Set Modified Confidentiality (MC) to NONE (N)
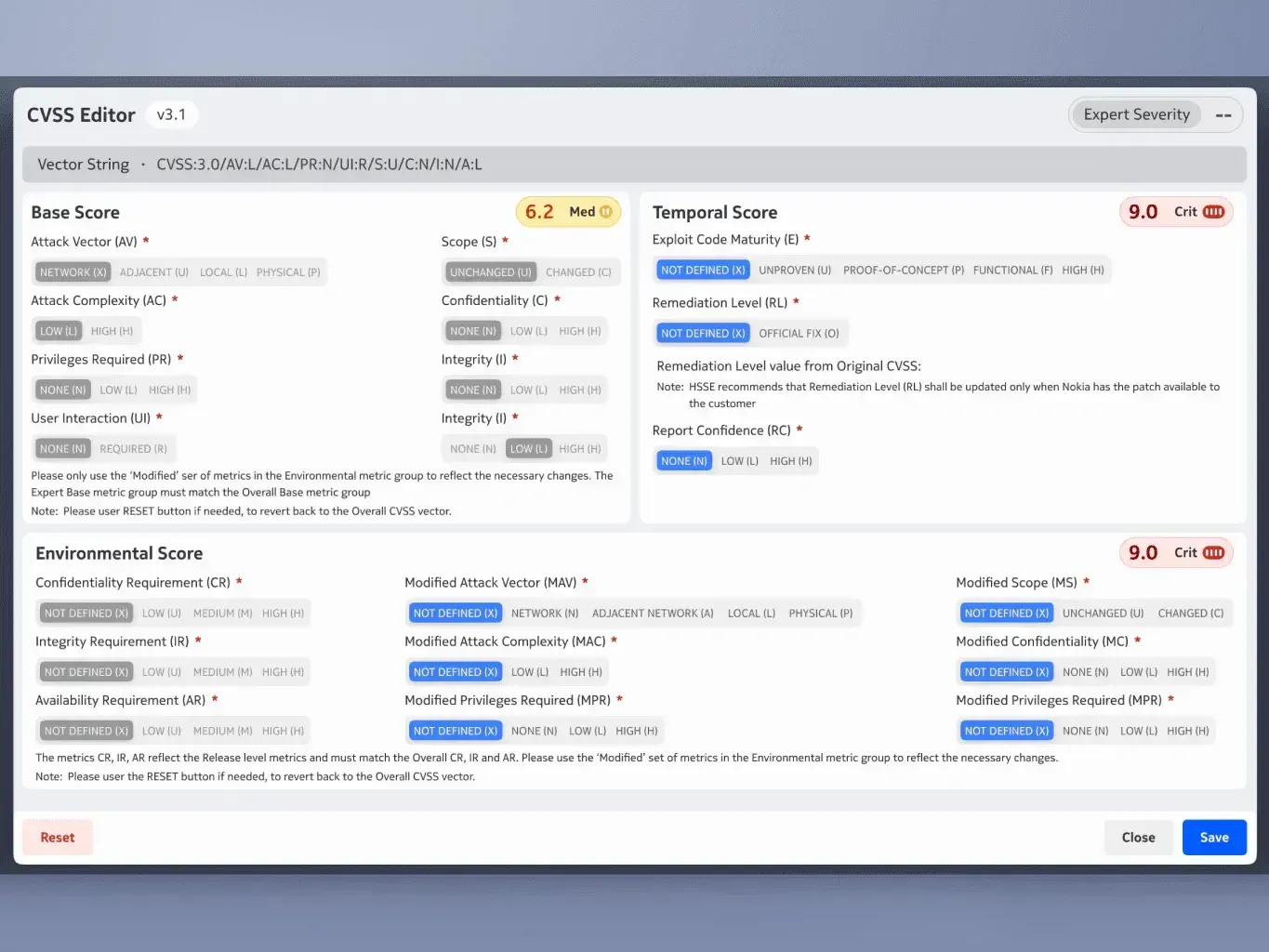 (1086, 672)
